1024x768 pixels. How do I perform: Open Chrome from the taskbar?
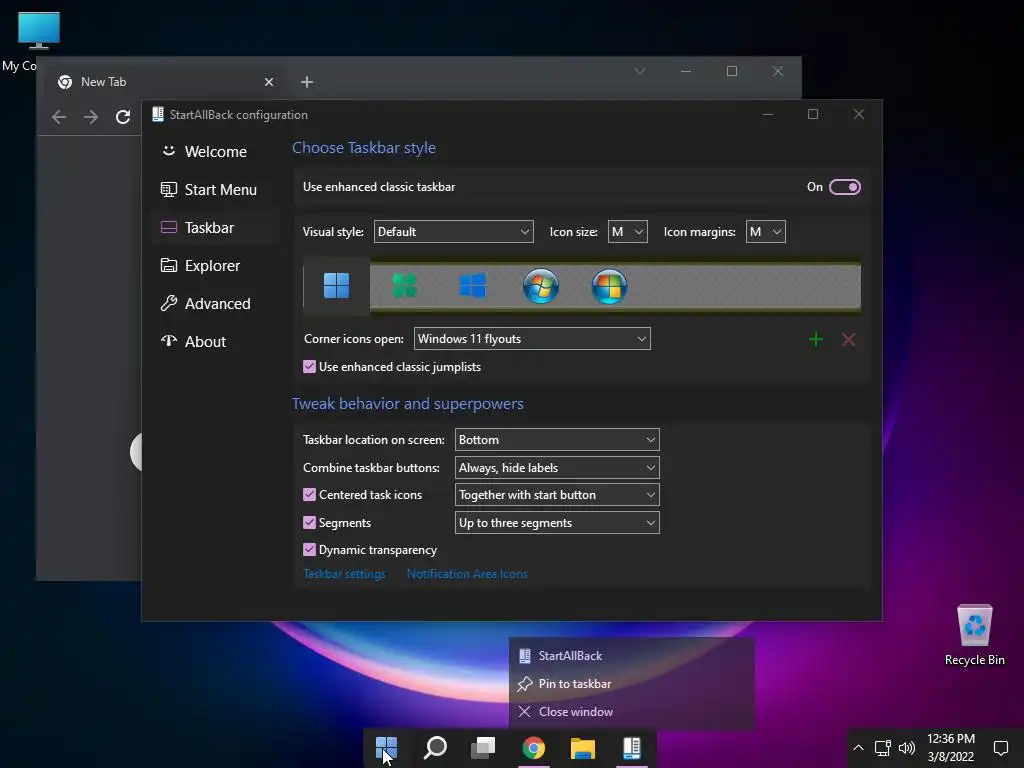534,748
